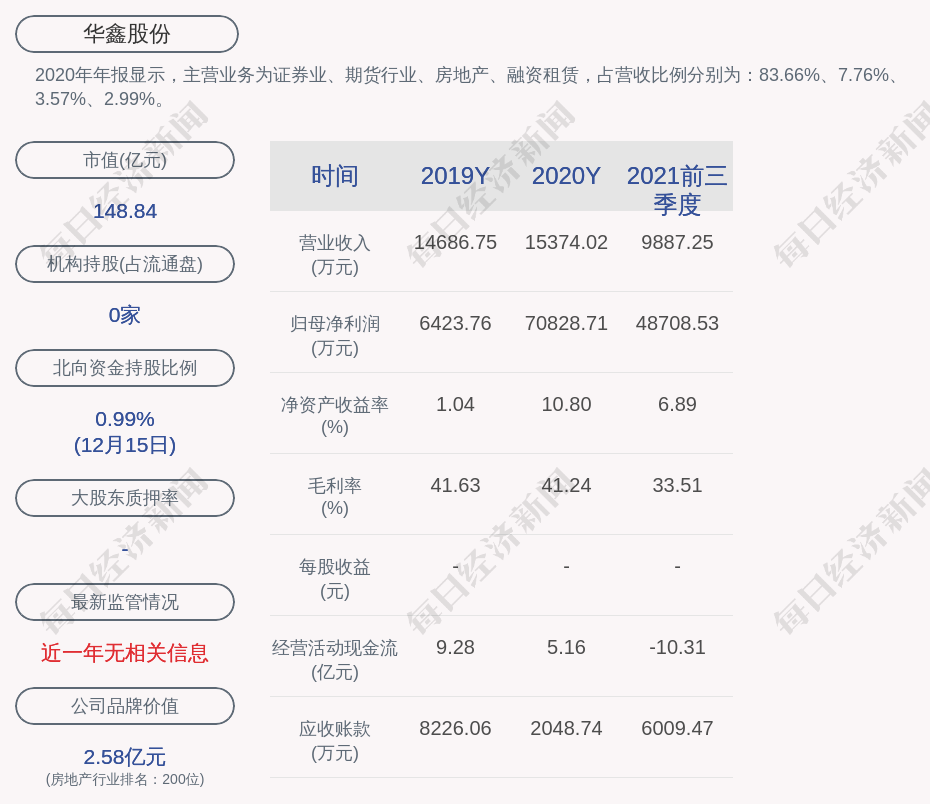Image resolution: width=930 pixels, height=804 pixels.
Task: Click ROE value 6.89
Action: [x=677, y=404]
